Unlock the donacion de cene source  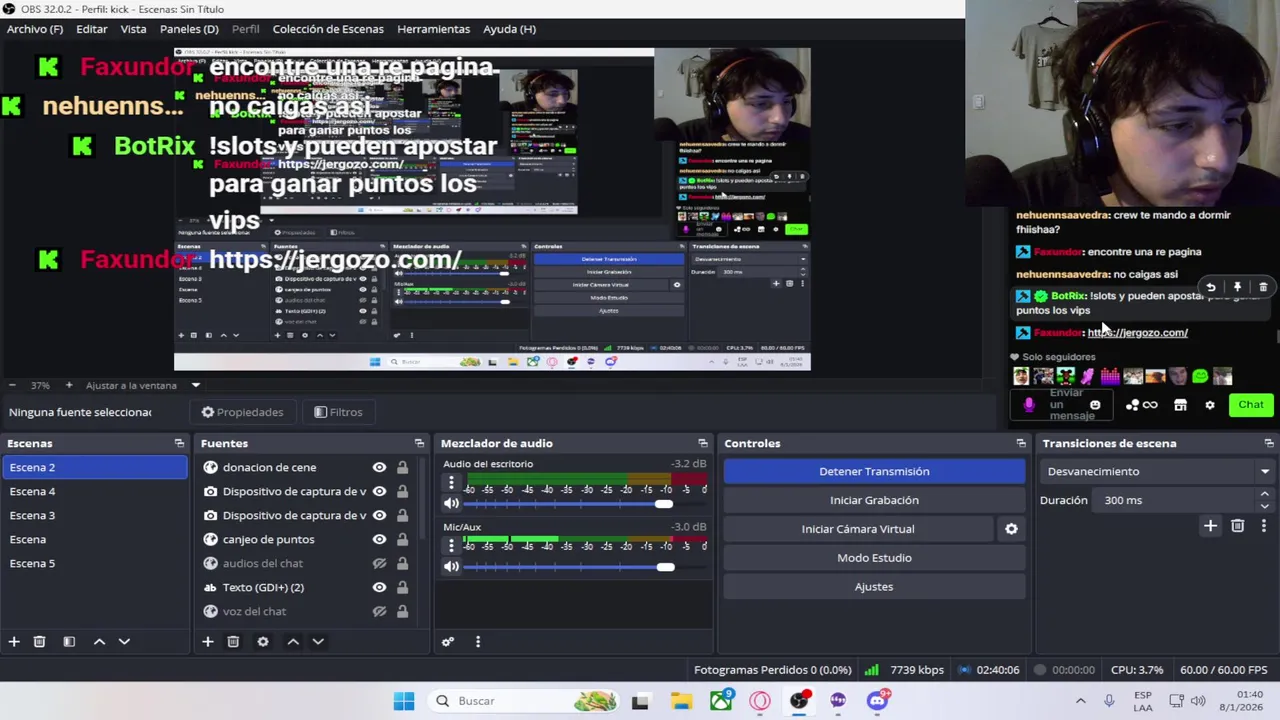pyautogui.click(x=402, y=467)
